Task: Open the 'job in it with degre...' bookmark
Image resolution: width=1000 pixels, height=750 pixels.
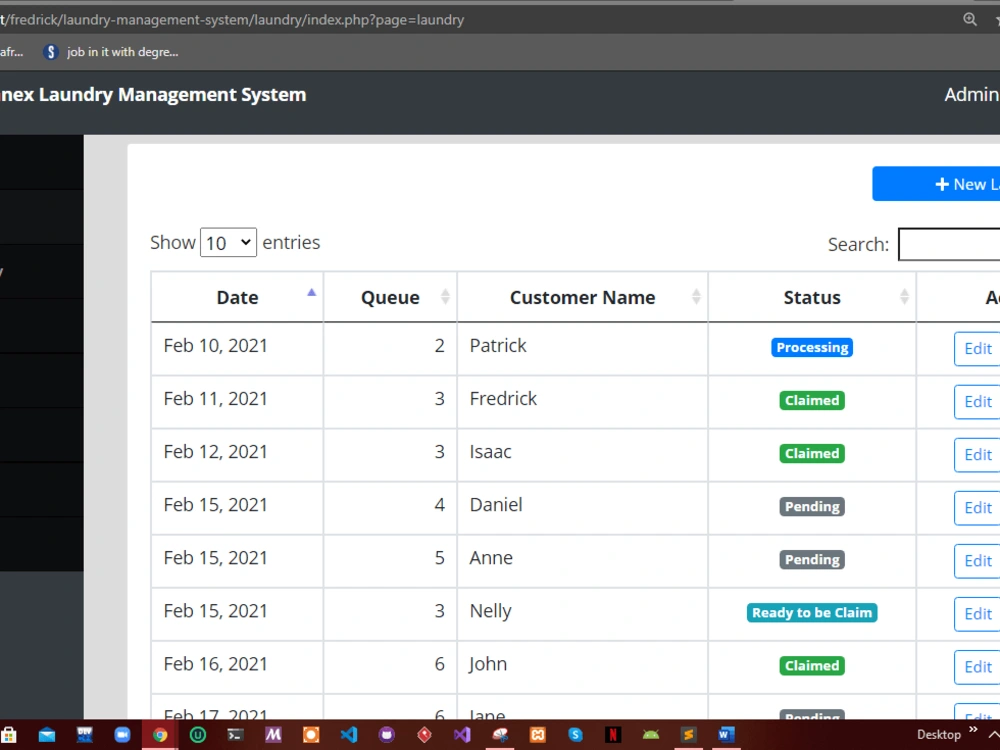Action: coord(111,52)
